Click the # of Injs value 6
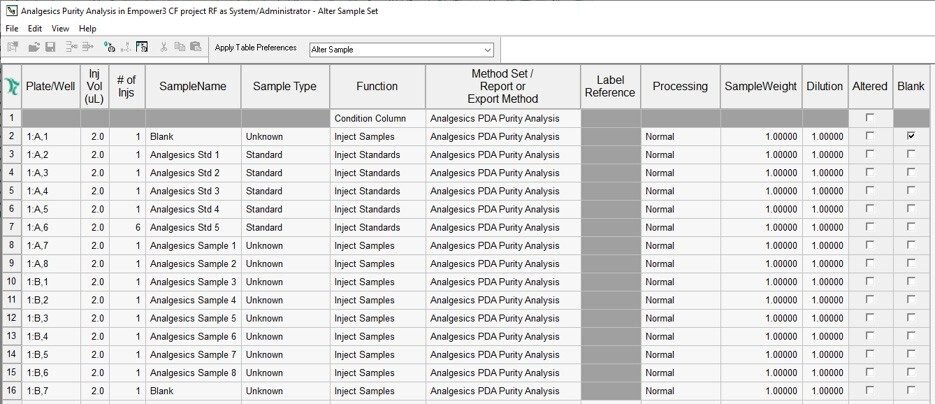The width and height of the screenshot is (935, 404). coord(127,227)
